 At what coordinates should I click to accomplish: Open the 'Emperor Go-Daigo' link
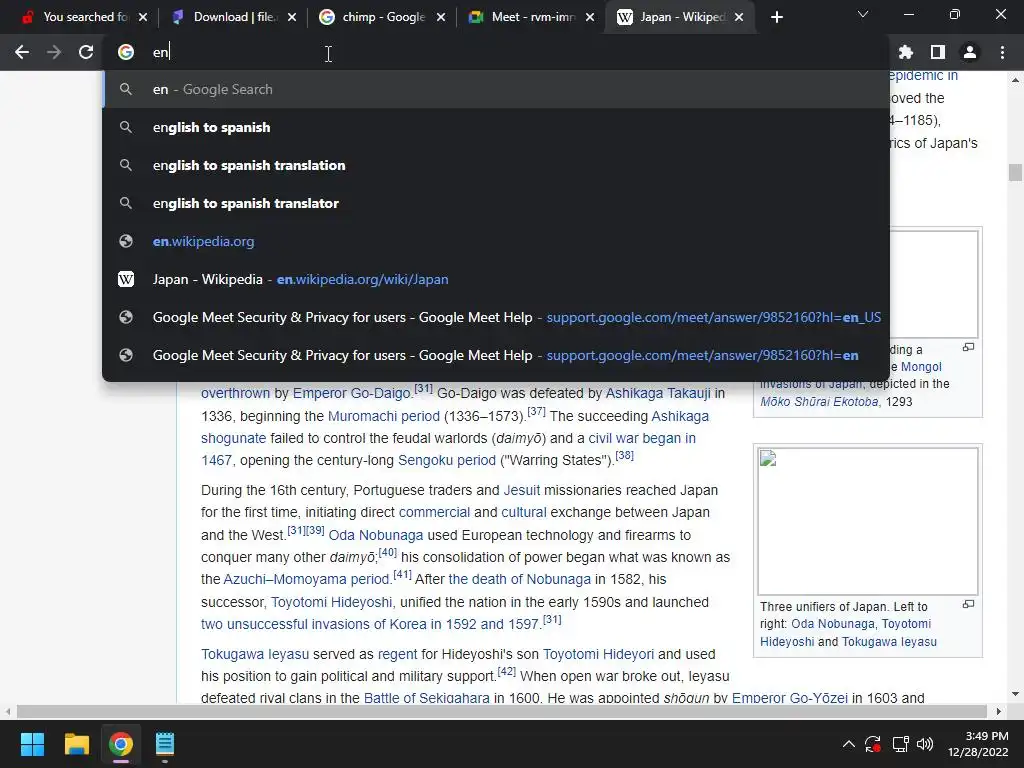point(353,393)
